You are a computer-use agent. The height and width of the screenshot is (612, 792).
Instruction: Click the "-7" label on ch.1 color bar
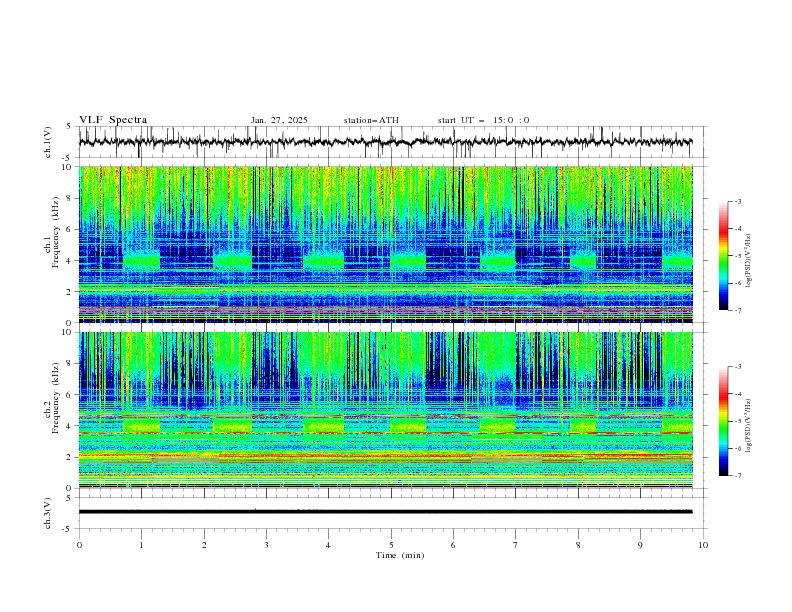point(738,310)
